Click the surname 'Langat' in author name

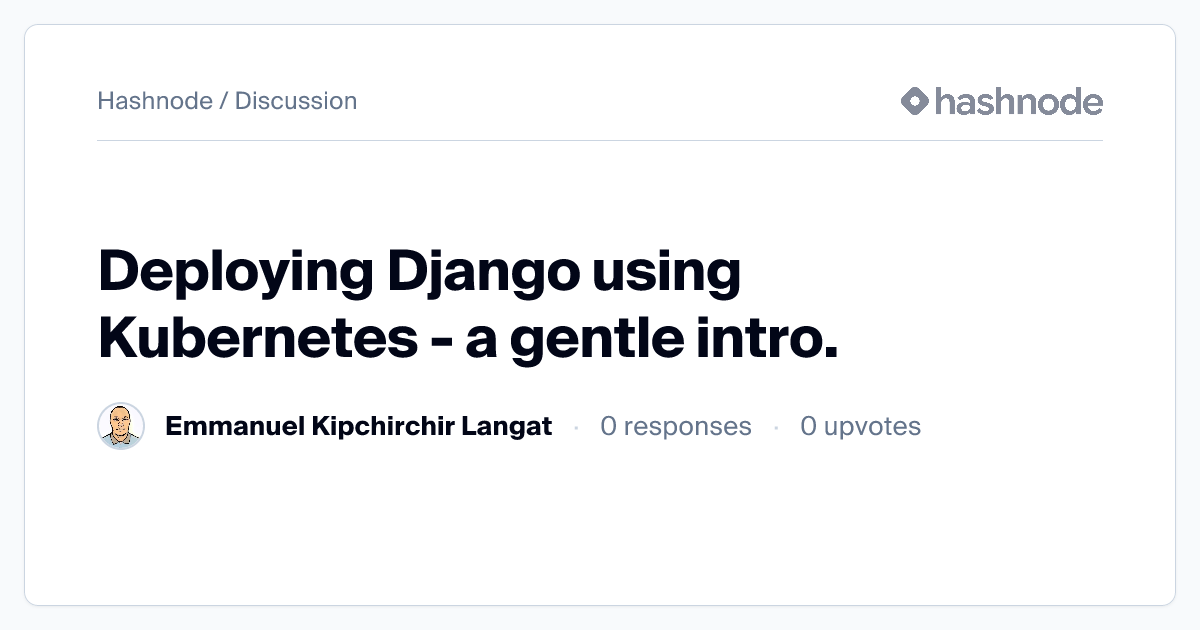click(507, 427)
